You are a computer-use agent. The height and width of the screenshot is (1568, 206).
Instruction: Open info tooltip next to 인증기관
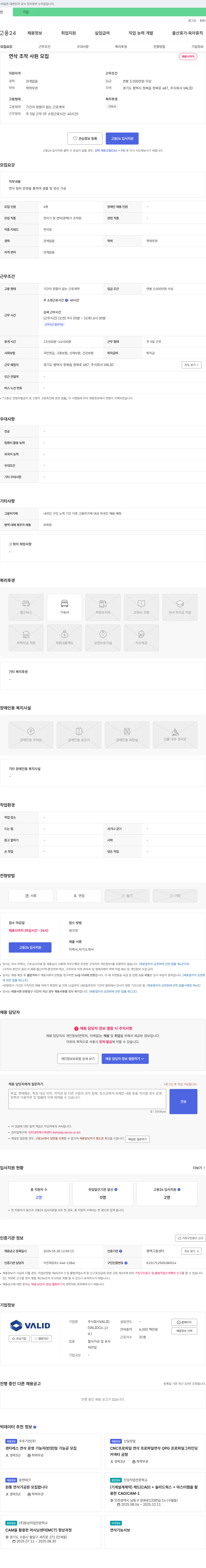click(x=120, y=1251)
